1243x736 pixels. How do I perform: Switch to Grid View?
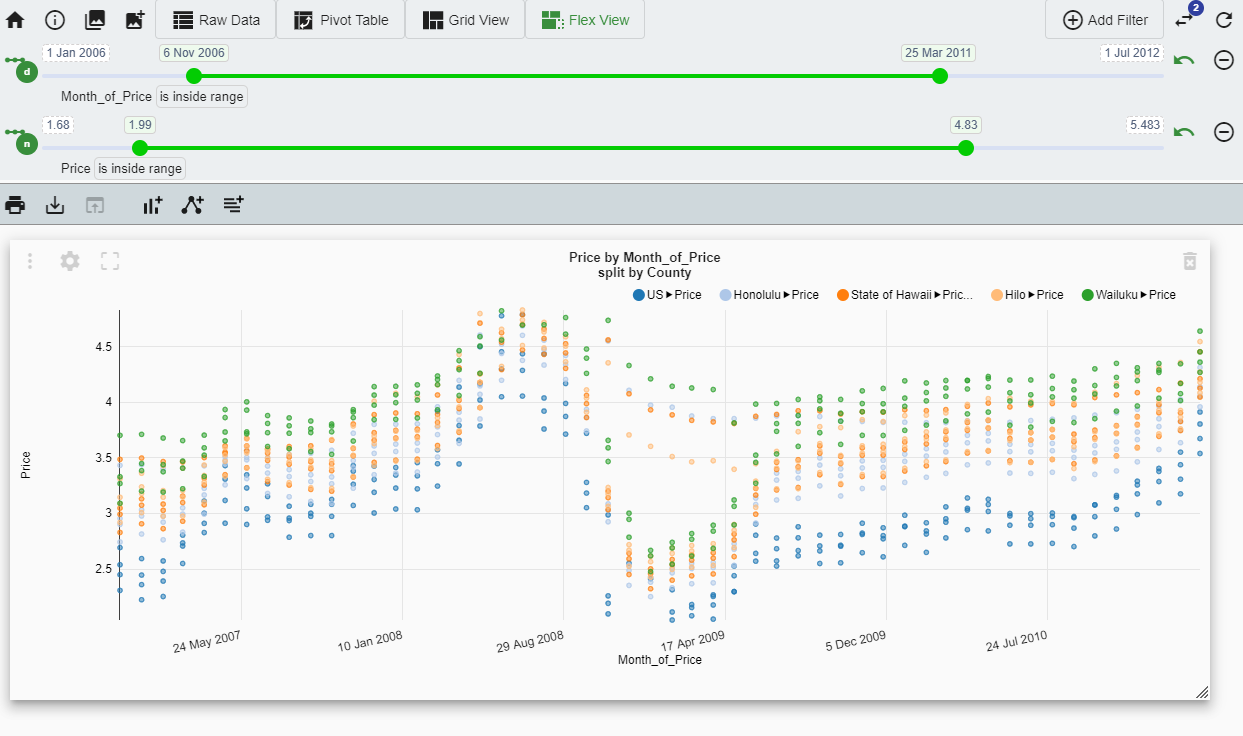(x=465, y=20)
